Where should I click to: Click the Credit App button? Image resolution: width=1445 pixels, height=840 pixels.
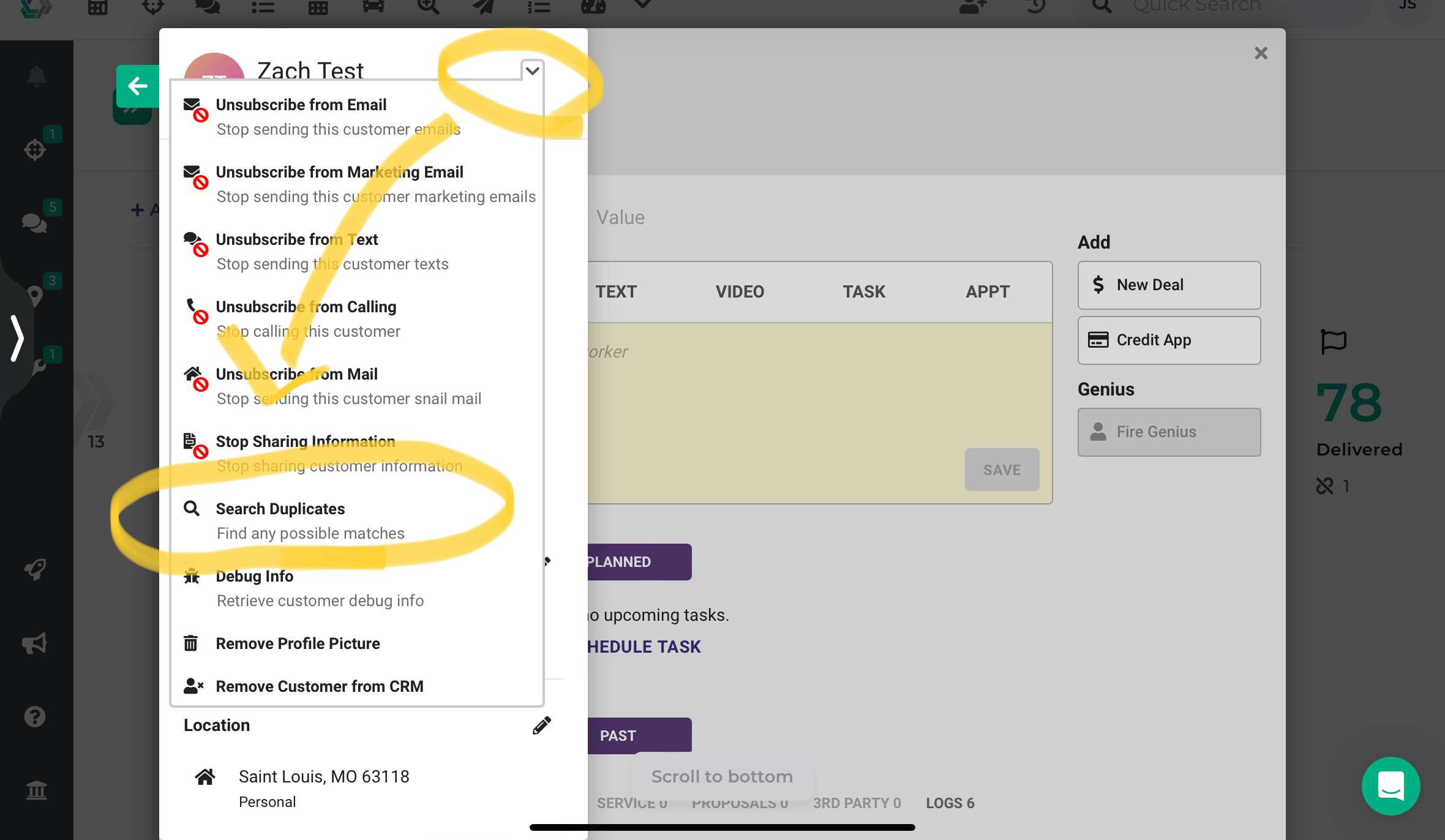(x=1168, y=339)
